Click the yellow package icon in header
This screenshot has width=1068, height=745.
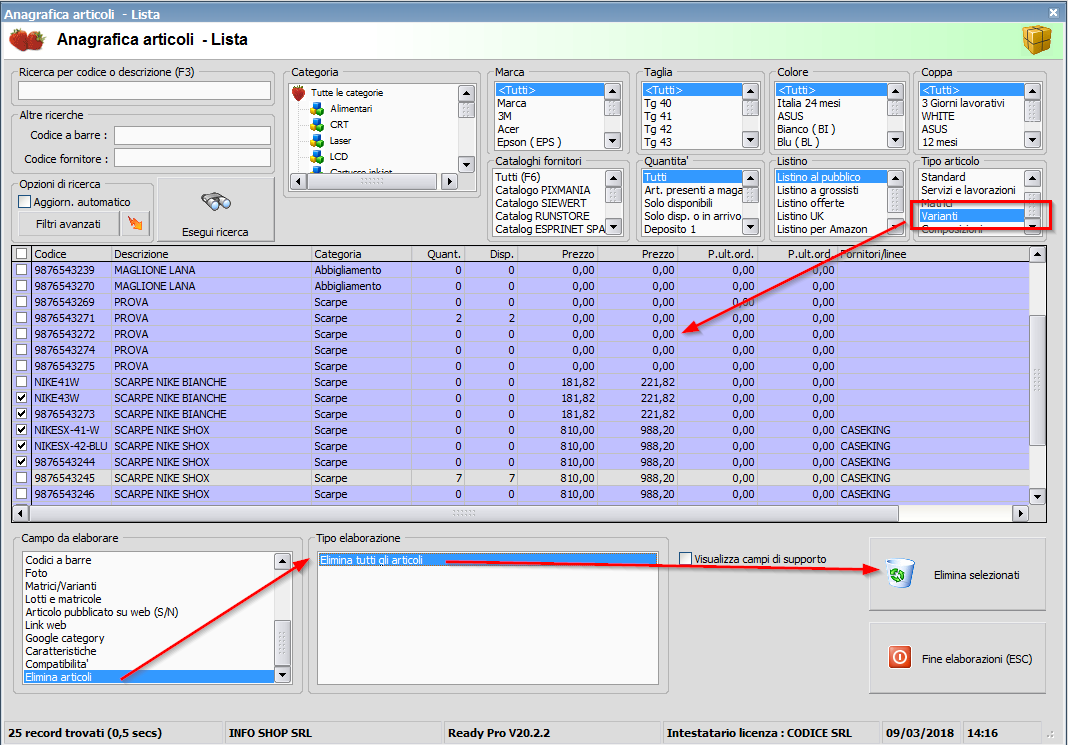(1037, 40)
